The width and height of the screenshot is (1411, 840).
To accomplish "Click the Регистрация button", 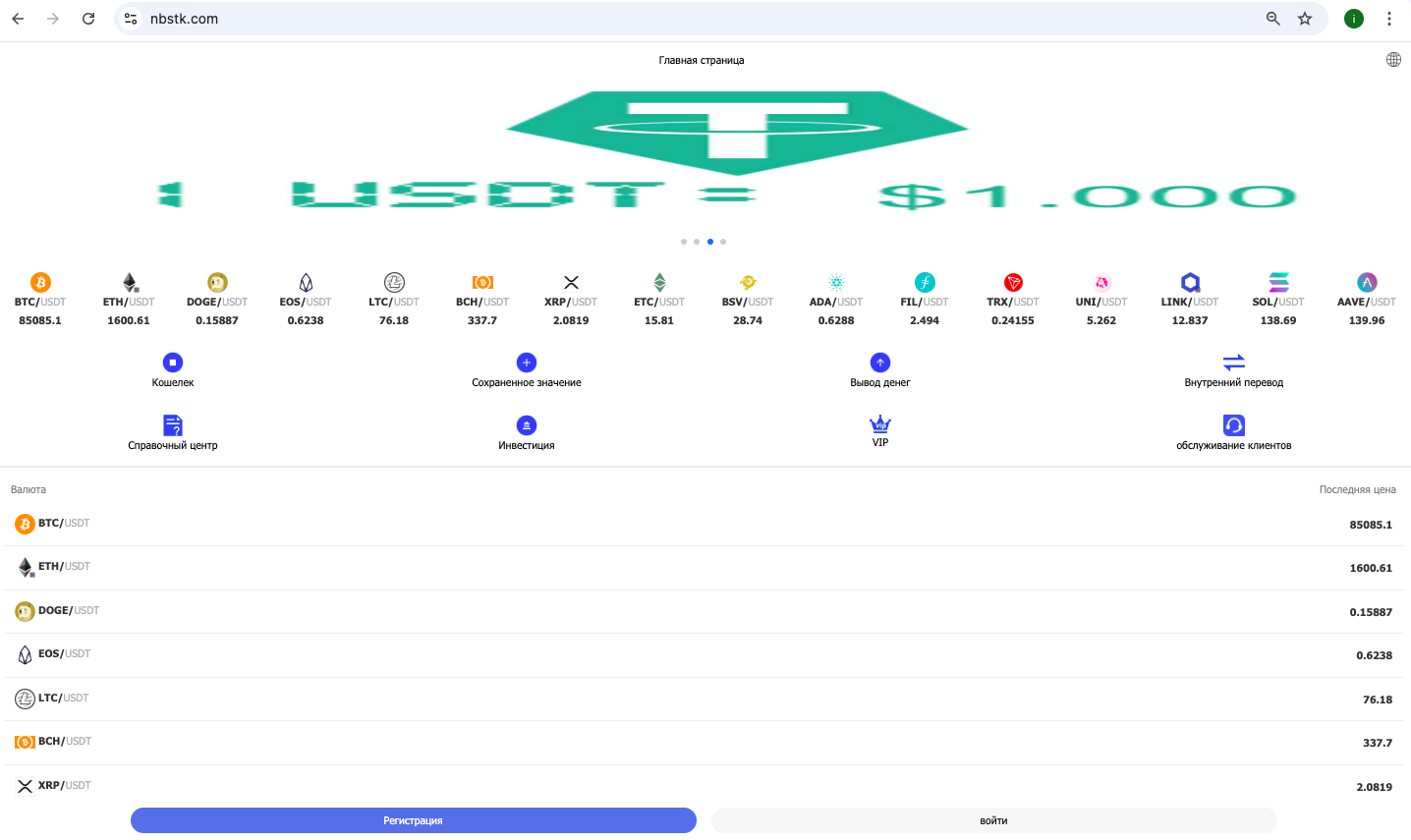I will pyautogui.click(x=414, y=820).
